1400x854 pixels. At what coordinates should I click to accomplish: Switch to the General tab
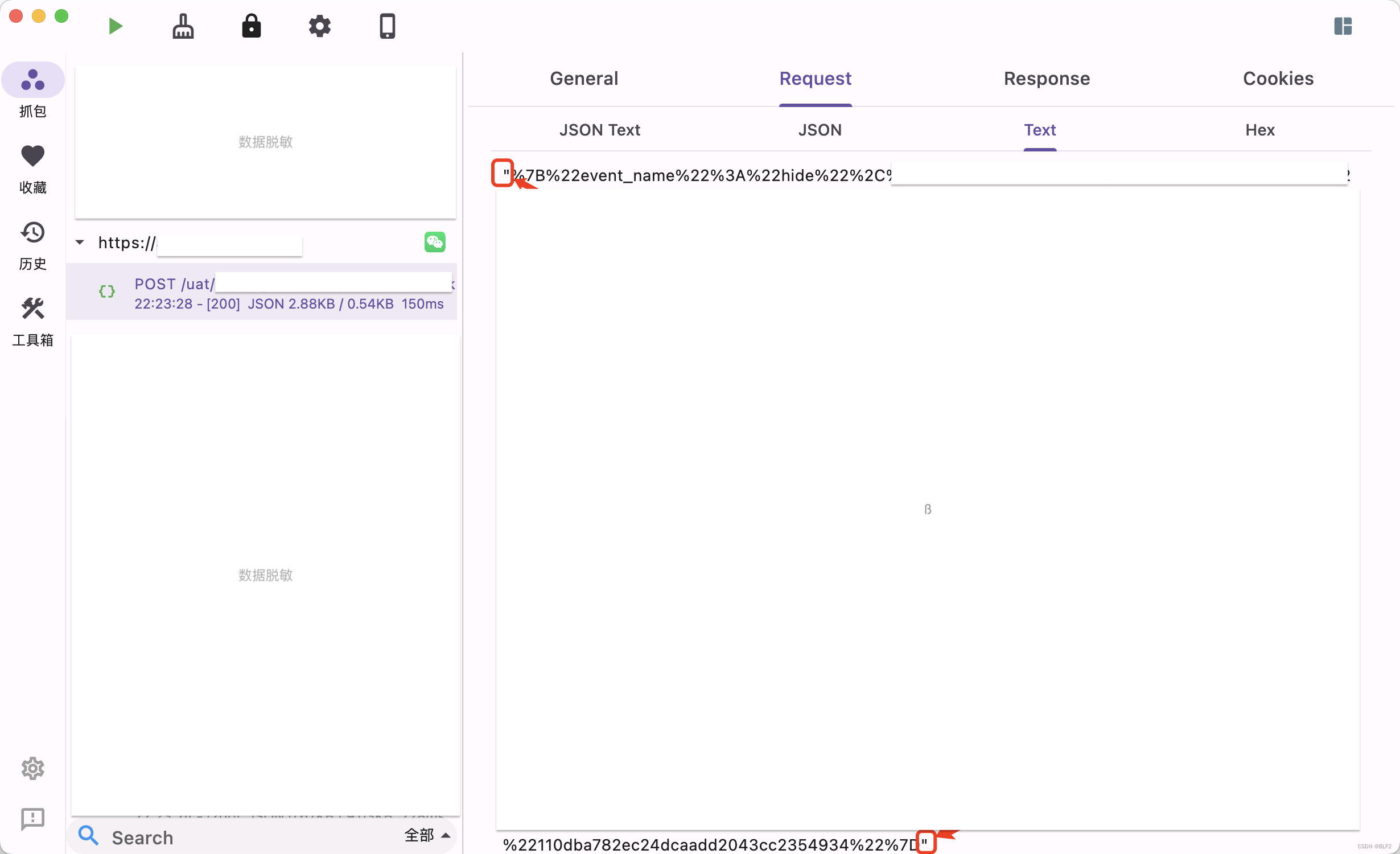click(x=584, y=79)
